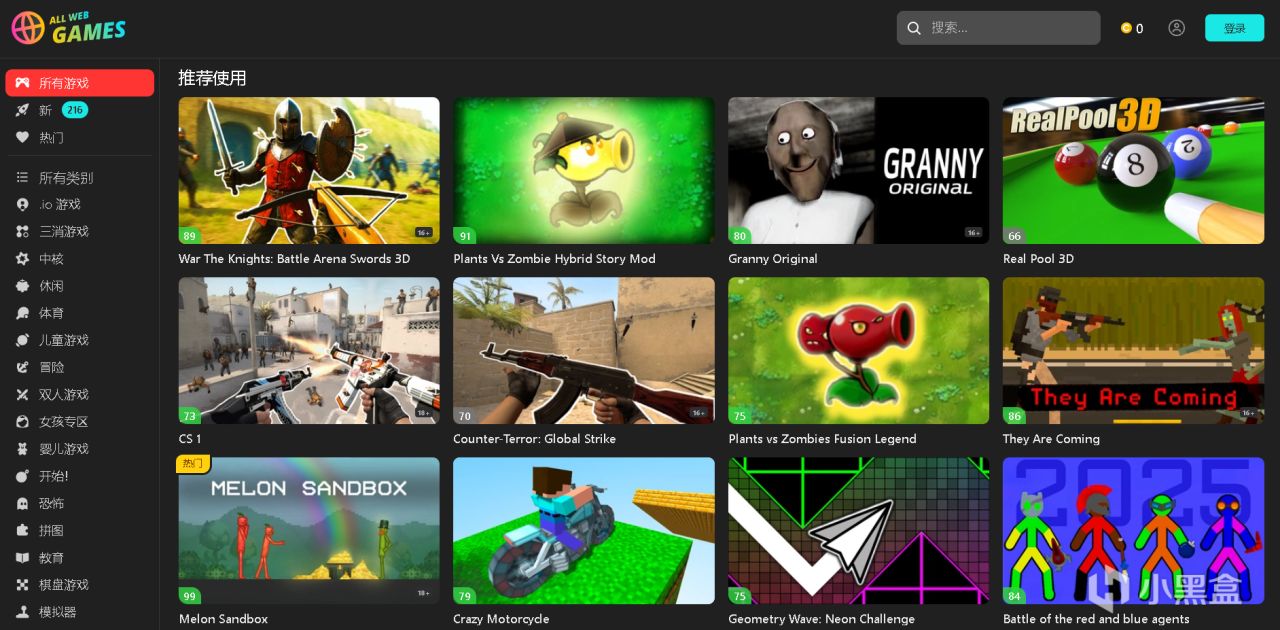Open Geometry Wave: Neon Challenge thumbnail

click(858, 531)
